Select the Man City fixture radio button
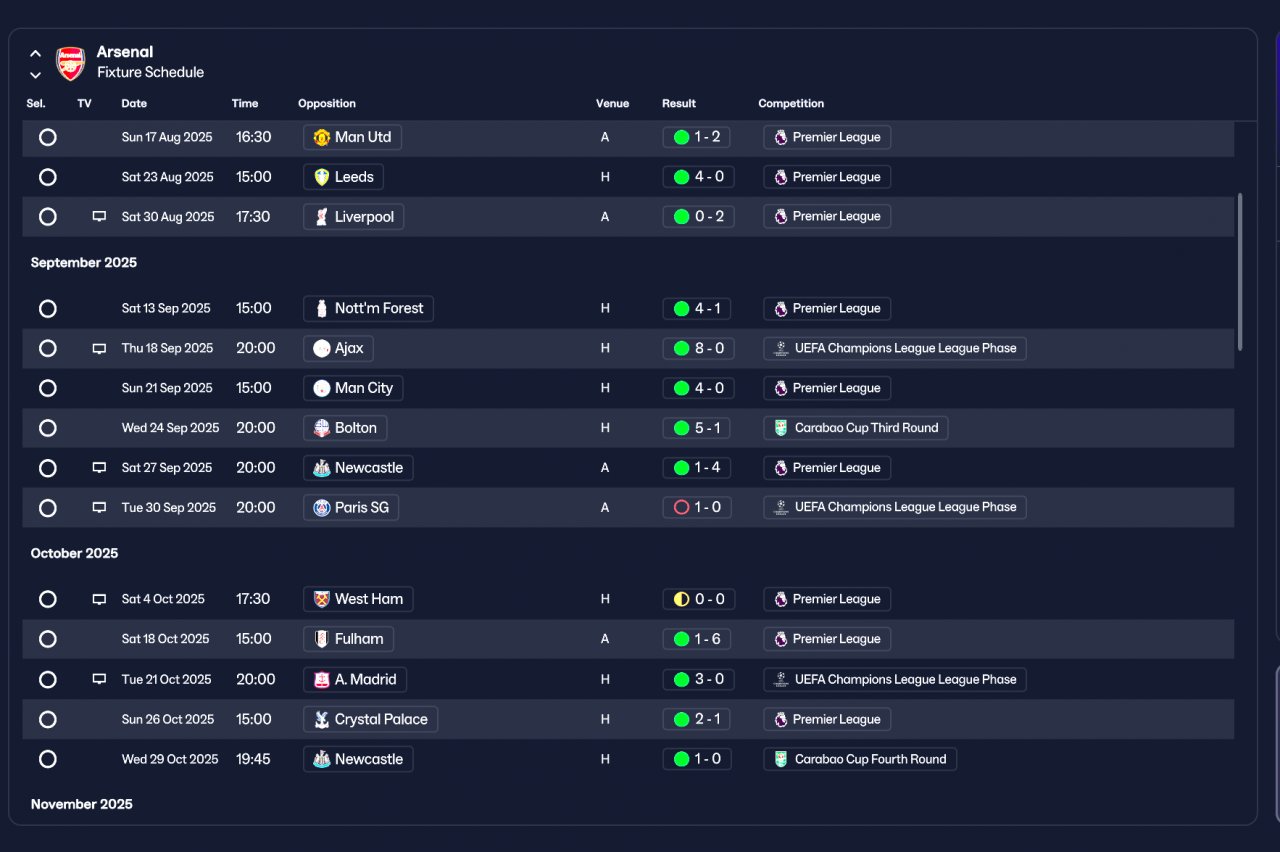This screenshot has width=1280, height=852. click(x=47, y=388)
